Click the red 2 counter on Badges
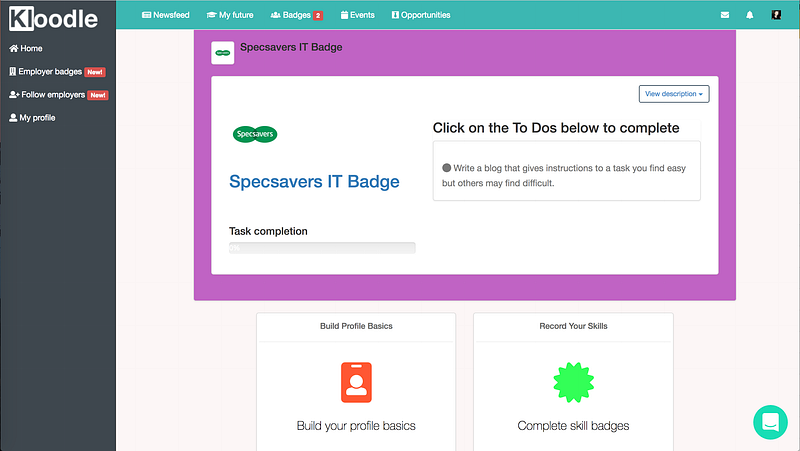Screen dimensions: 800x451 (318, 15)
